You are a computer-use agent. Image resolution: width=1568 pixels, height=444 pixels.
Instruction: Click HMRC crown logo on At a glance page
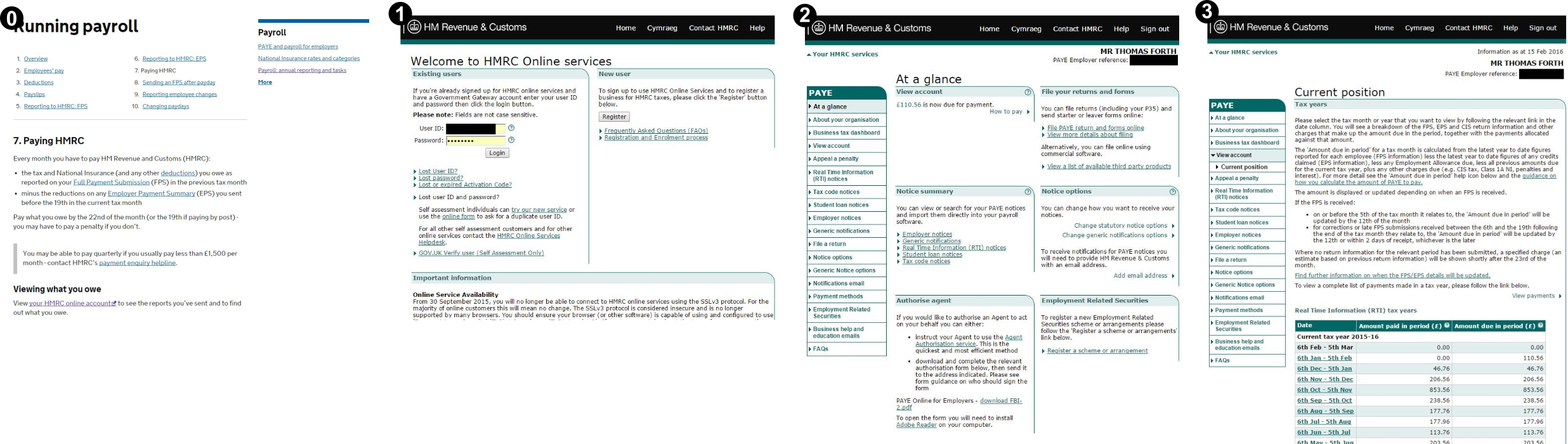tap(819, 28)
